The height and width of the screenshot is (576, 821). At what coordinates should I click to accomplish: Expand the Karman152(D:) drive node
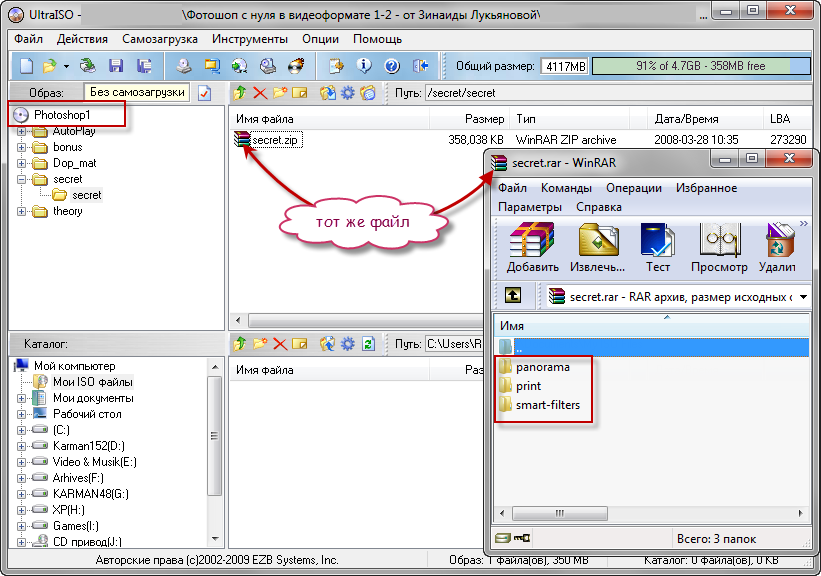21,446
